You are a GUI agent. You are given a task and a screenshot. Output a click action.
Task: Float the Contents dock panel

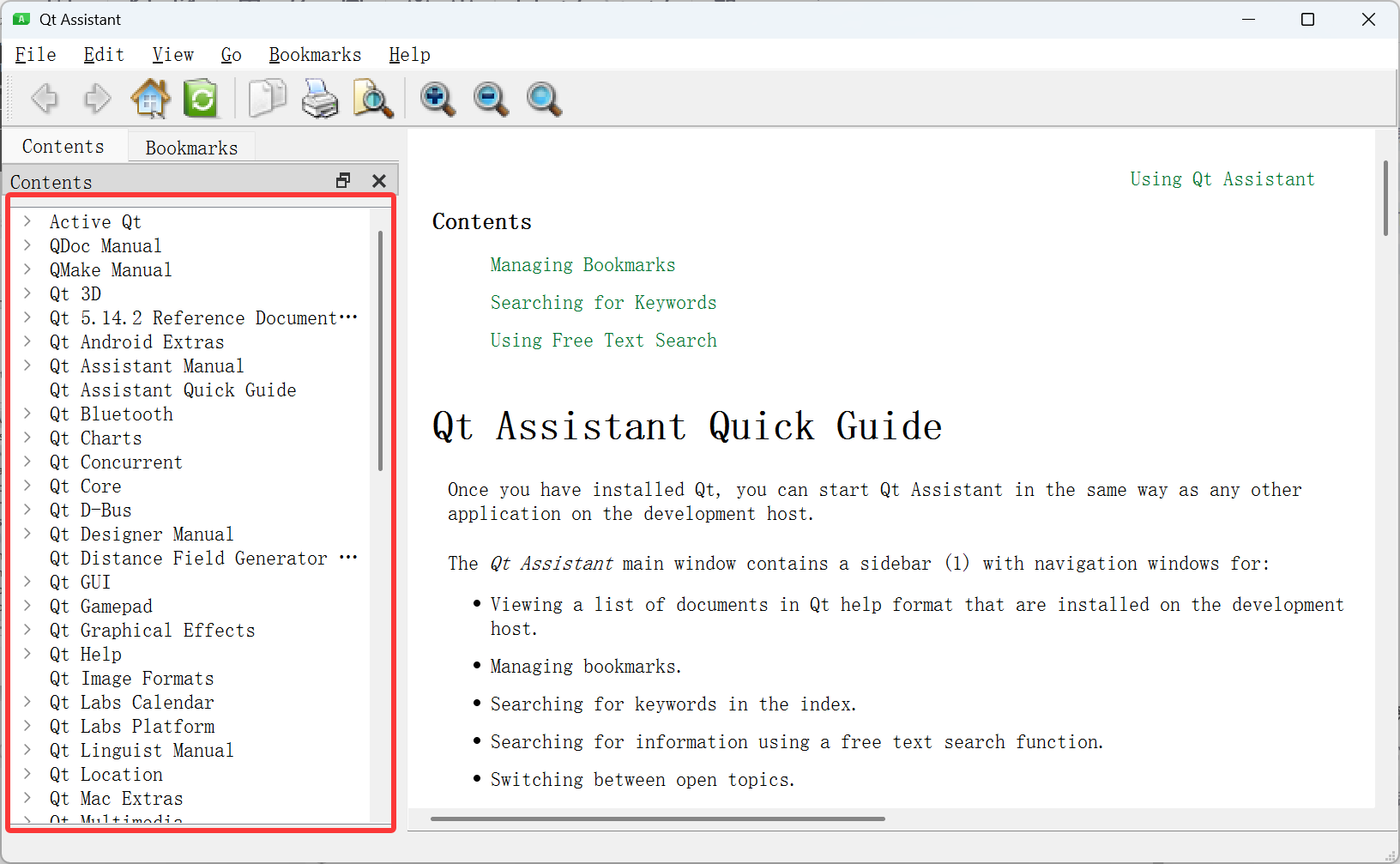pyautogui.click(x=343, y=180)
